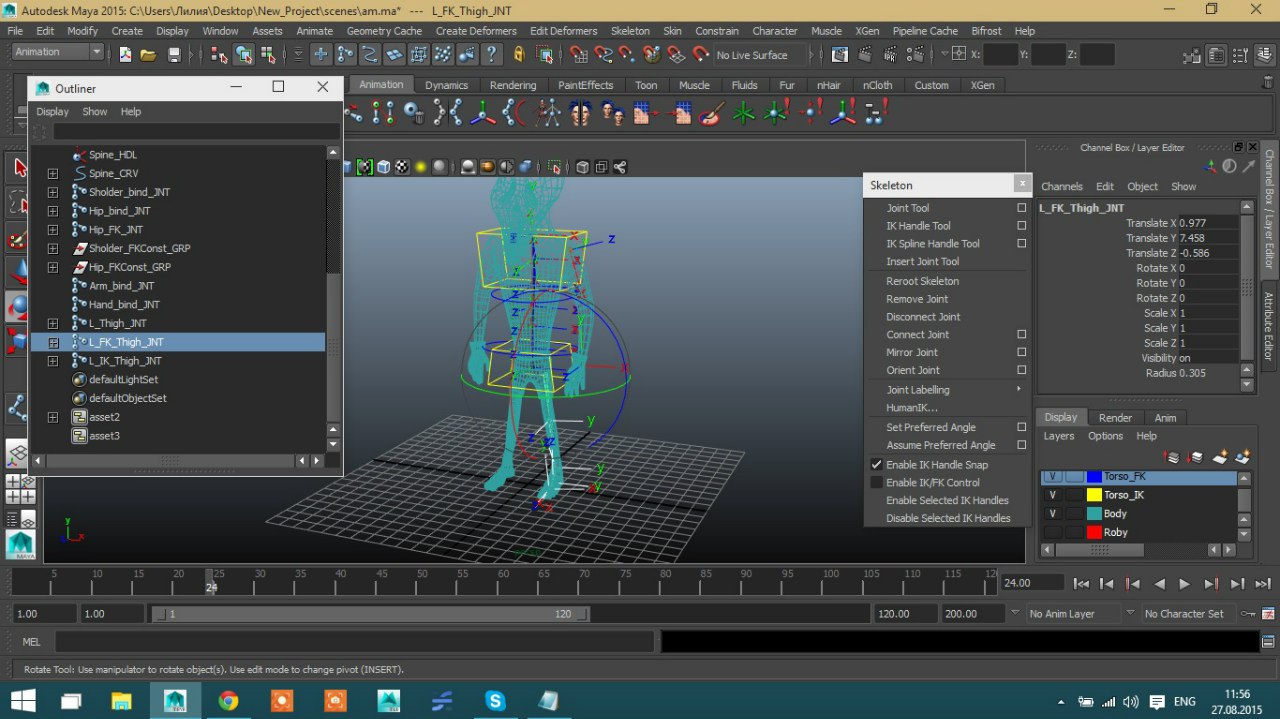Click the paint skin weights brush shelf icon

coord(711,113)
